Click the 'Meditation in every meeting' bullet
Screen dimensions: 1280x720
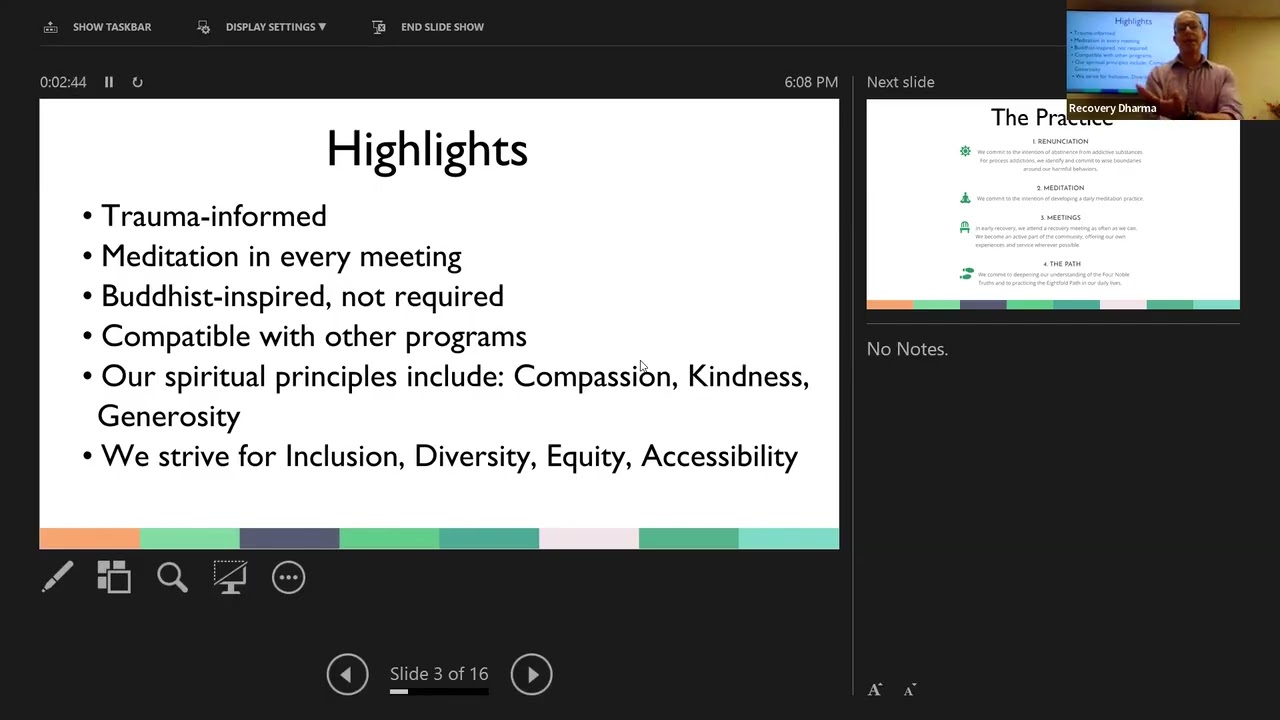coord(281,256)
